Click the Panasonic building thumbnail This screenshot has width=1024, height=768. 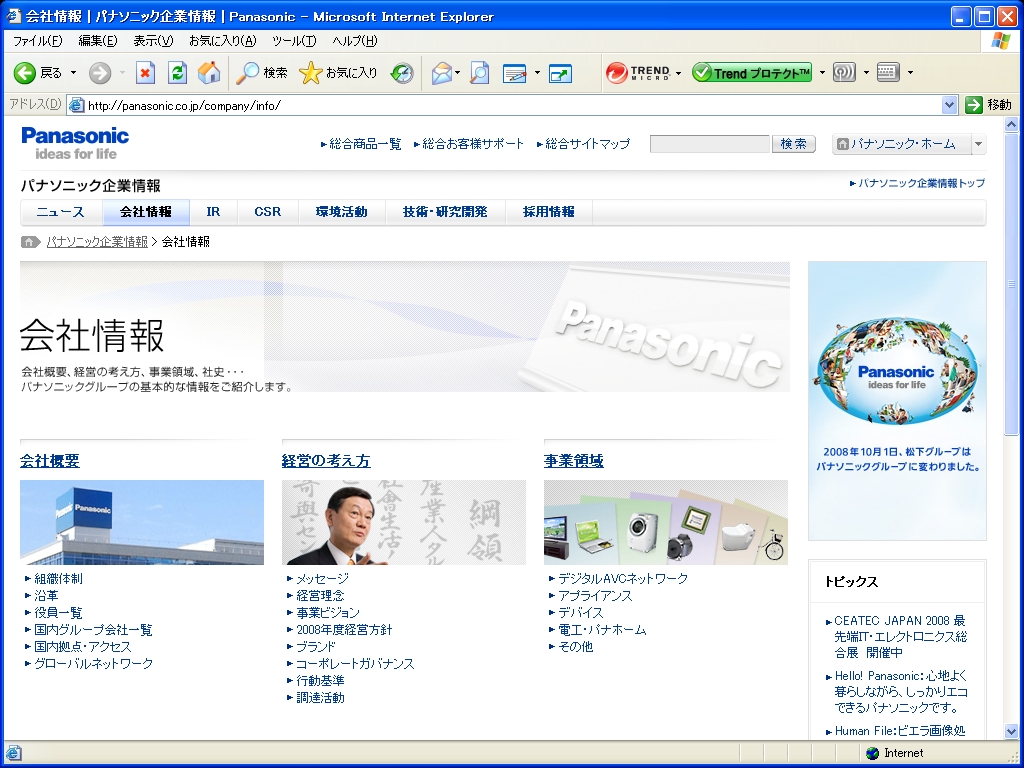tap(142, 522)
